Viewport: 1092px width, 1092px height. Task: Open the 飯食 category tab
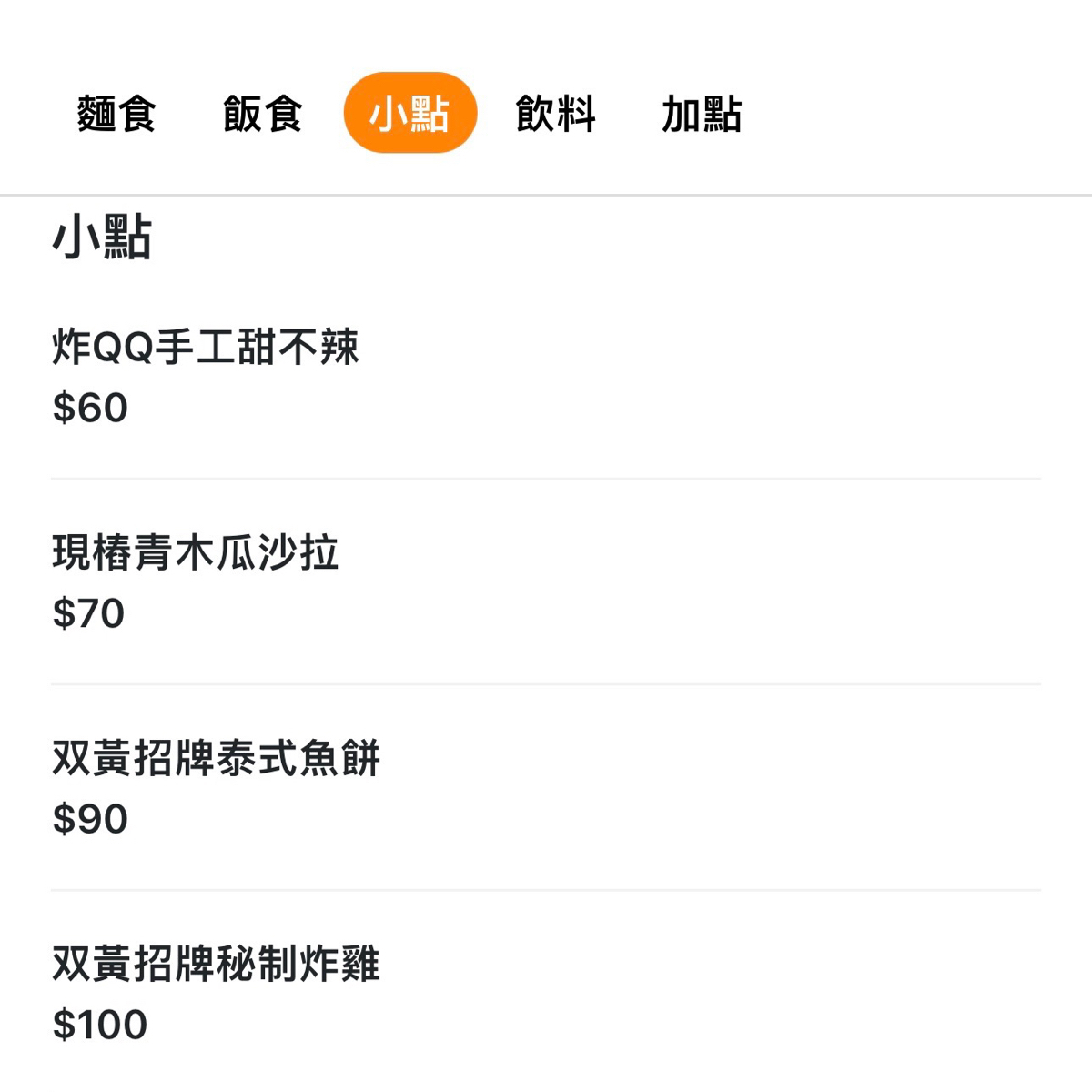tap(262, 114)
